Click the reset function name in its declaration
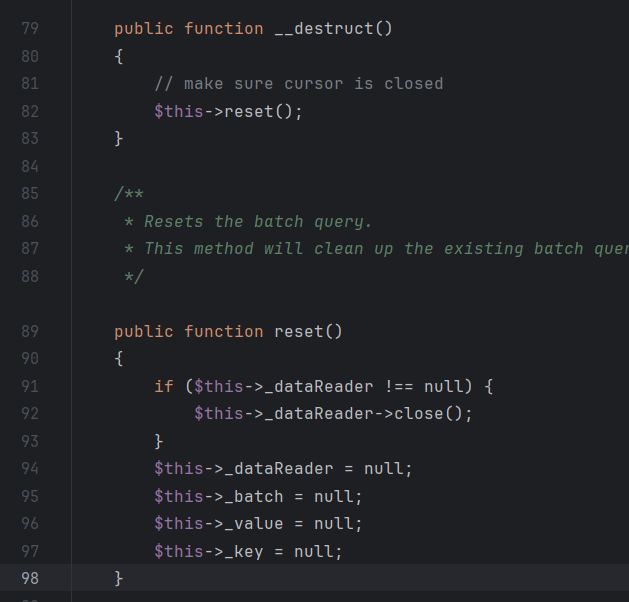 click(x=298, y=331)
